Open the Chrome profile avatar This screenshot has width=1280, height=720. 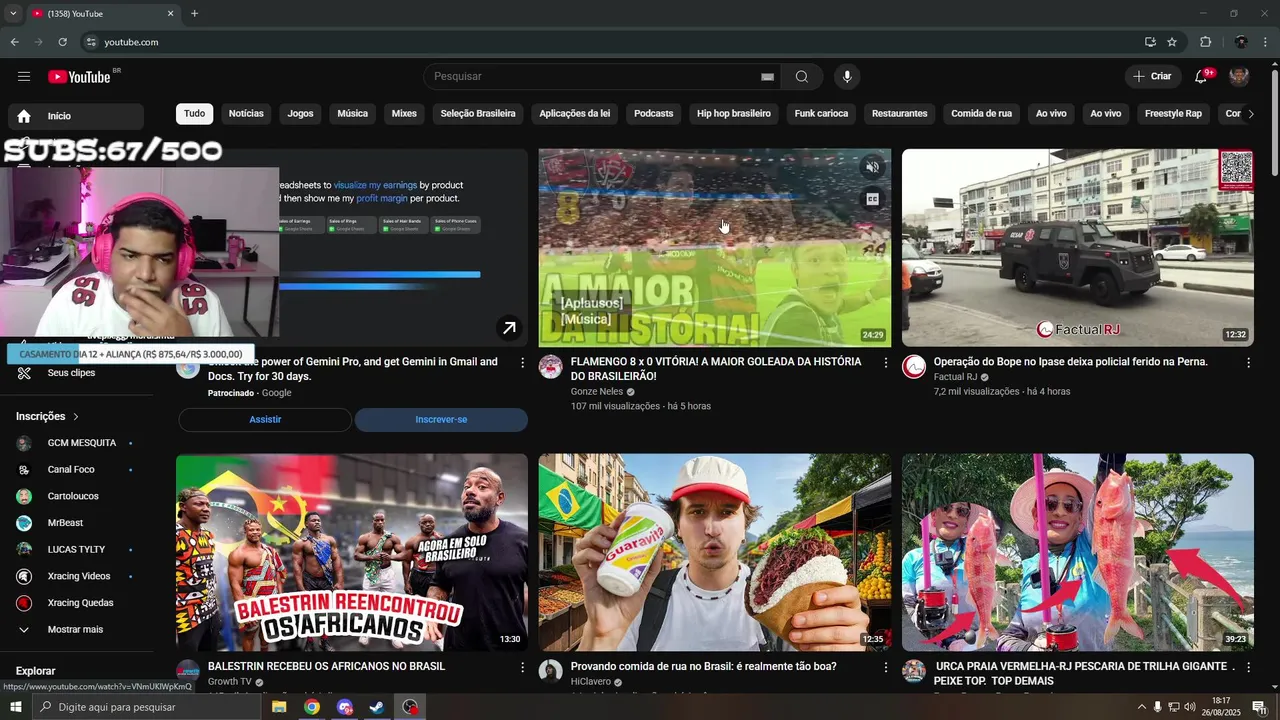1241,42
